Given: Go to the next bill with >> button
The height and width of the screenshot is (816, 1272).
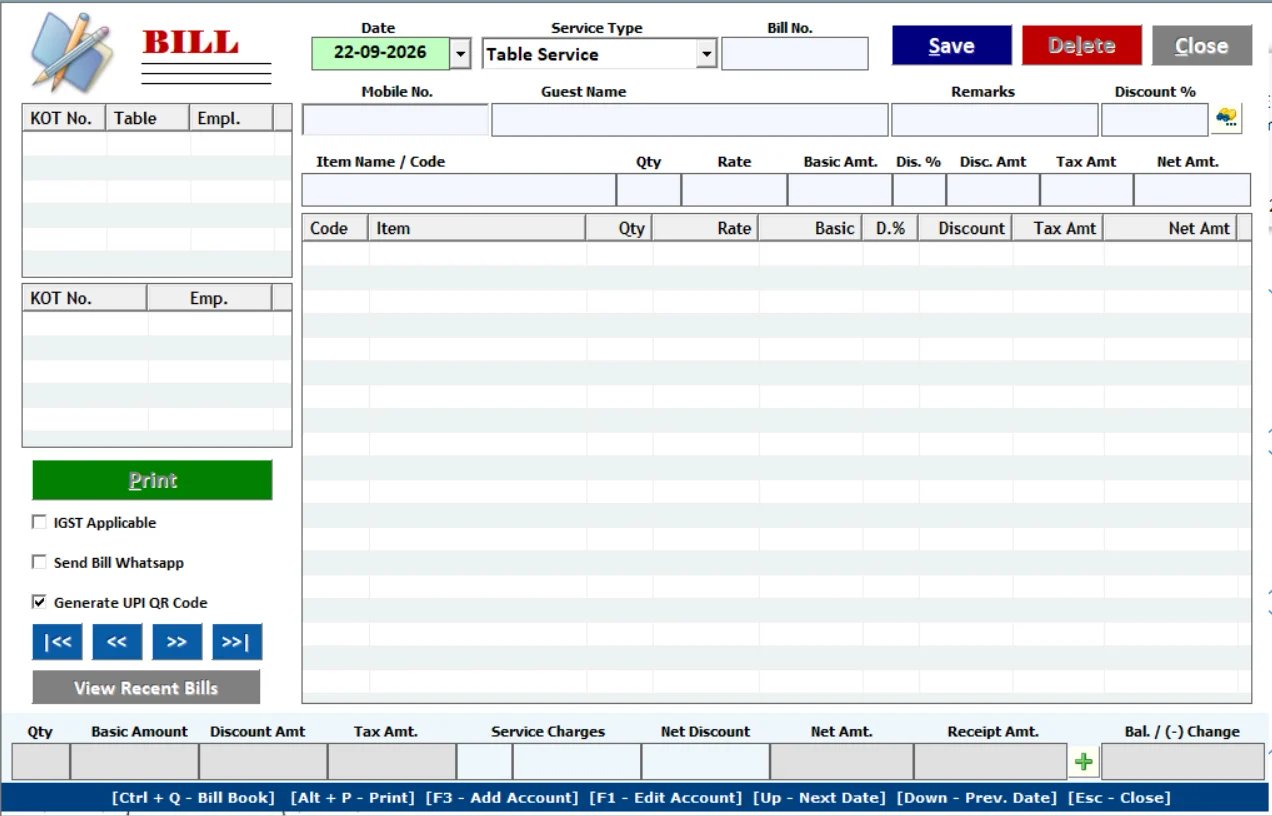Looking at the screenshot, I should [177, 642].
